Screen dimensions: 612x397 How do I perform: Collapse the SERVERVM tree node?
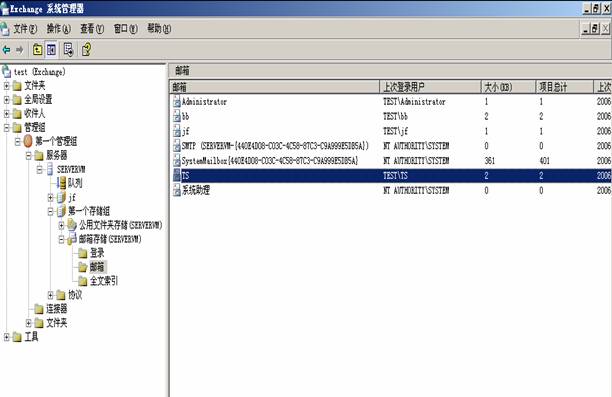pos(39,169)
